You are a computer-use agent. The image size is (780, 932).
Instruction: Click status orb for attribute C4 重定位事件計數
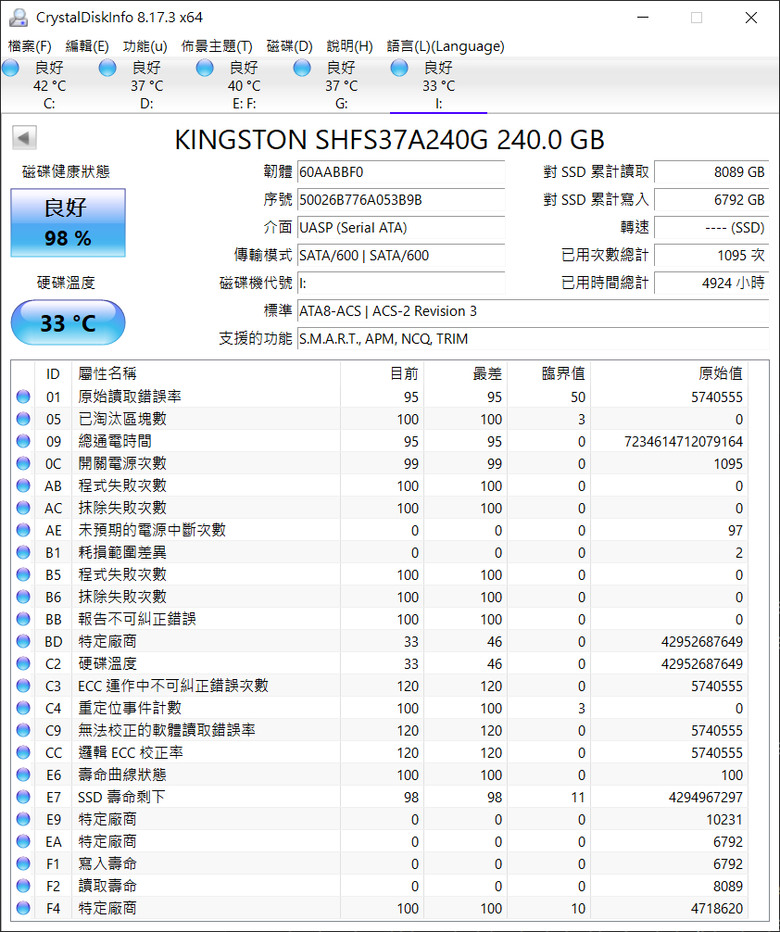pyautogui.click(x=23, y=708)
